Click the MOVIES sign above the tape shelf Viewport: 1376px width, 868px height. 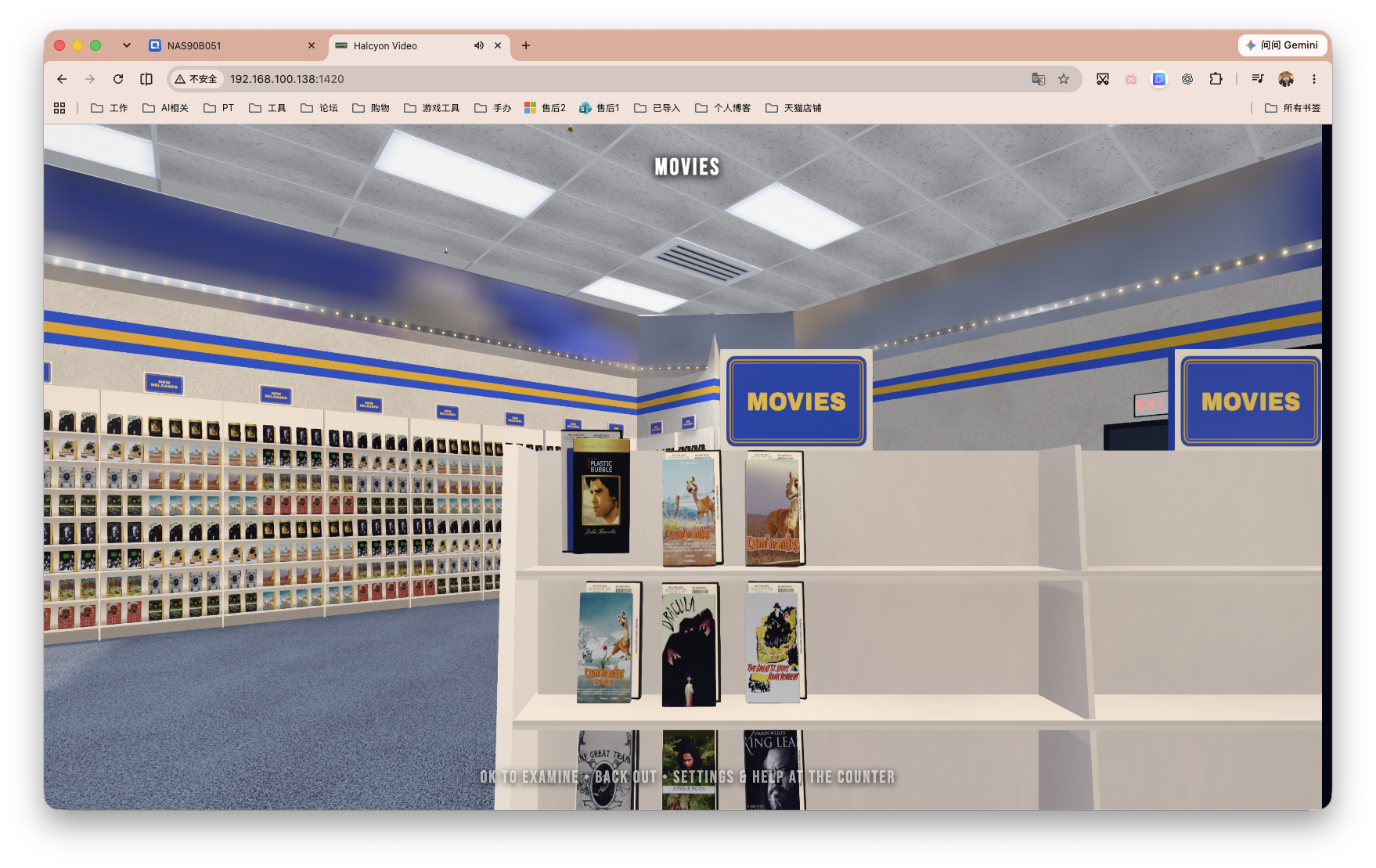tap(796, 402)
